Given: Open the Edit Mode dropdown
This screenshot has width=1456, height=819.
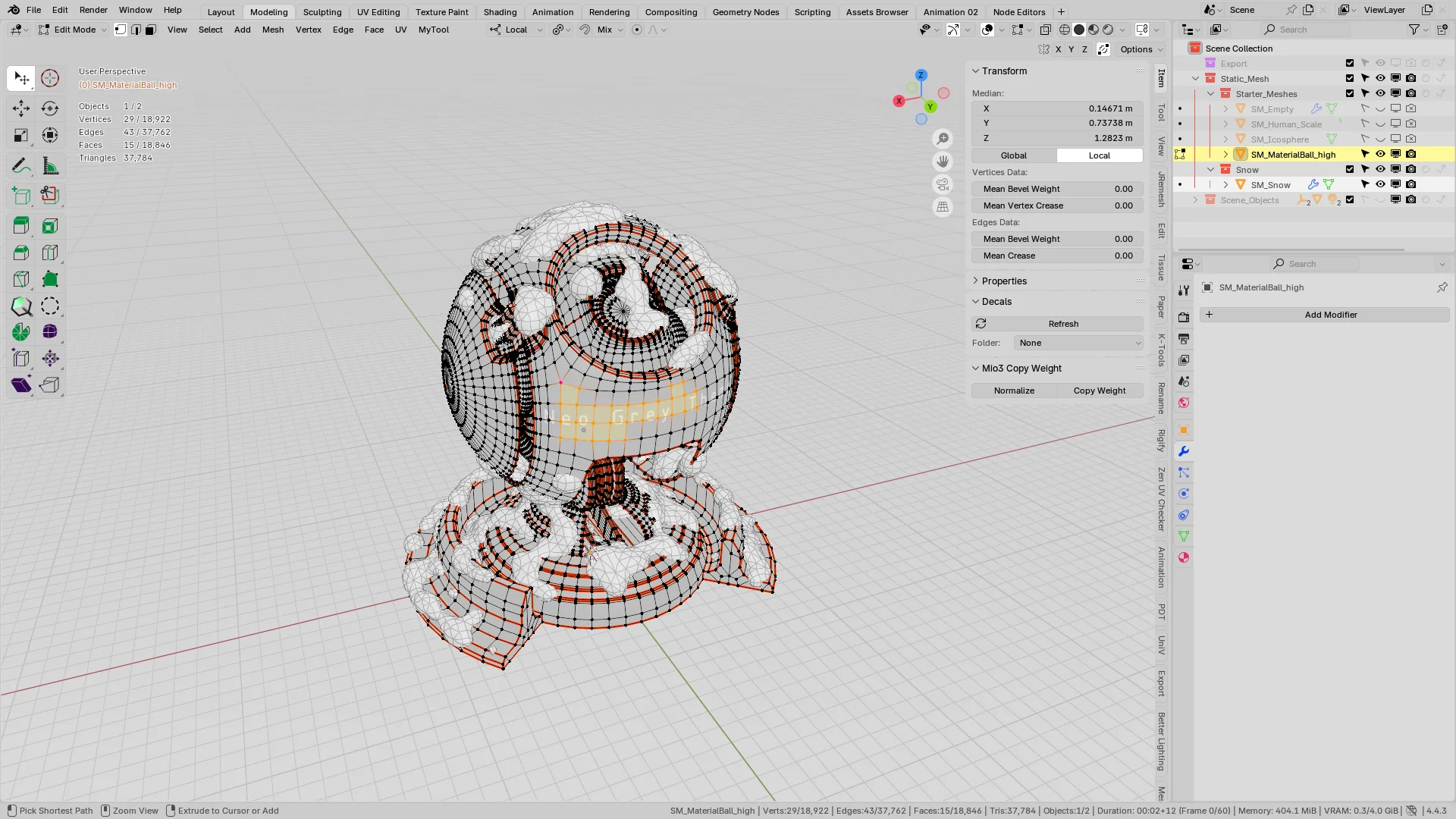Looking at the screenshot, I should [x=72, y=30].
